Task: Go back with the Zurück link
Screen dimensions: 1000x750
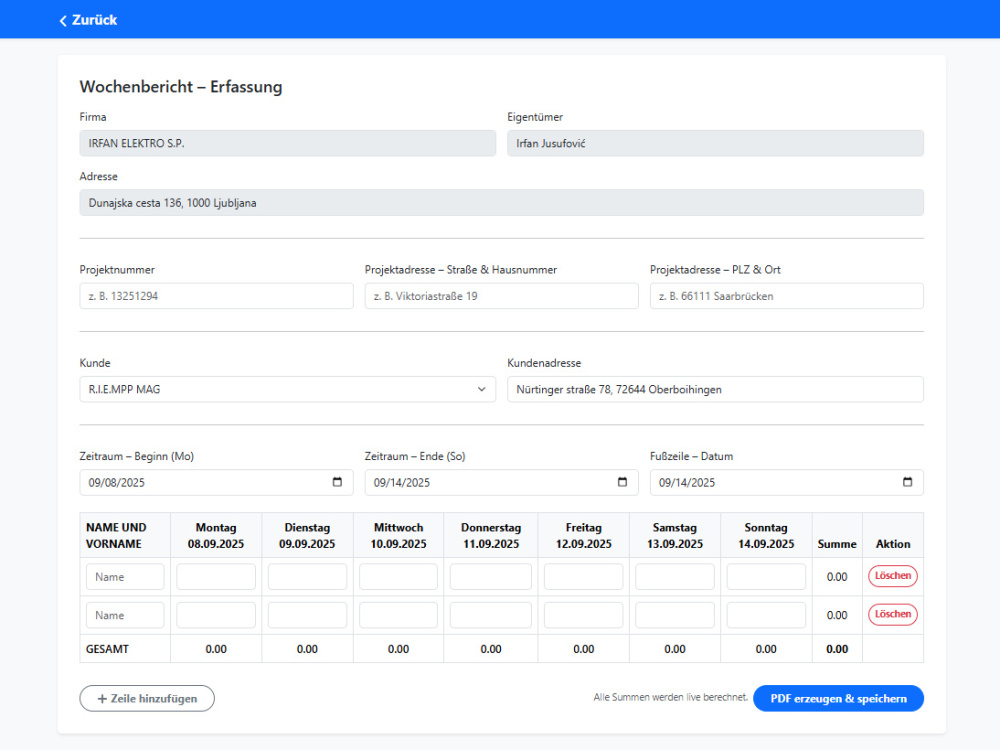Action: pyautogui.click(x=88, y=20)
